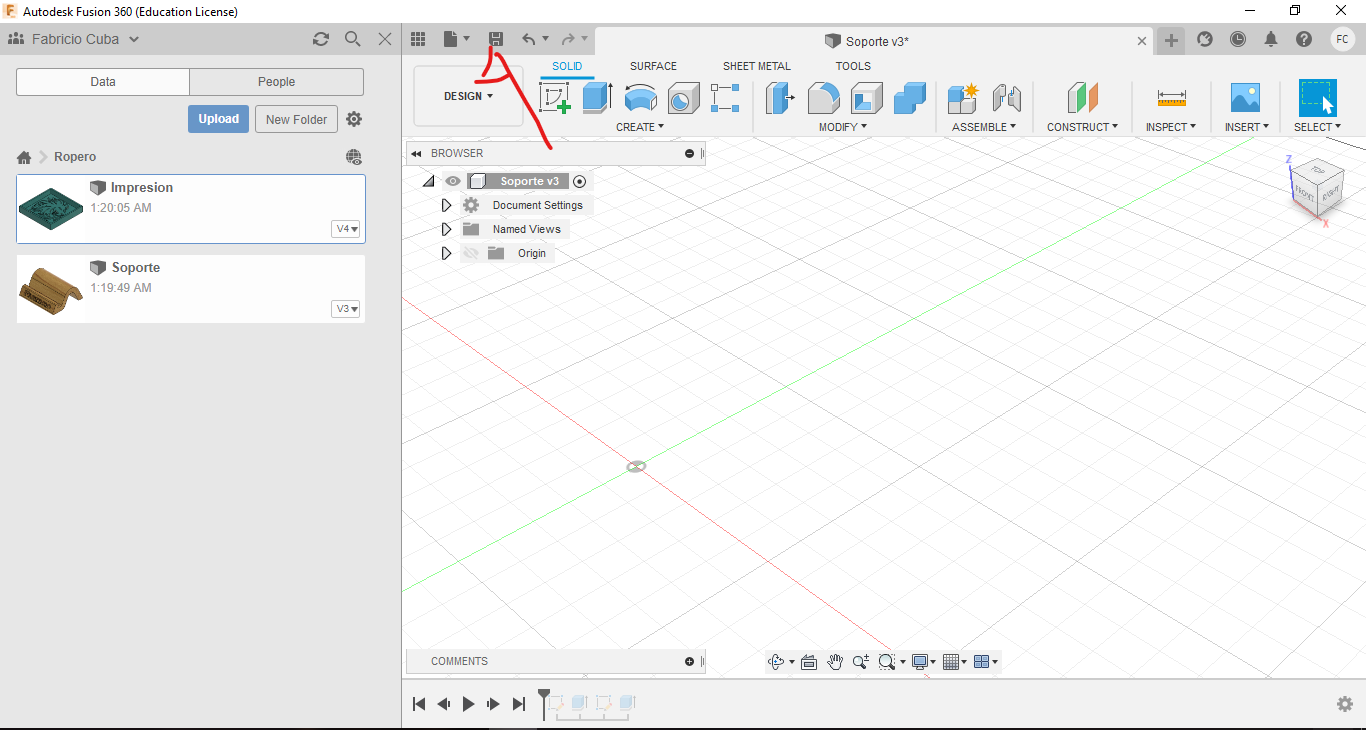Expand Named Views in the browser
This screenshot has width=1366, height=730.
point(447,229)
